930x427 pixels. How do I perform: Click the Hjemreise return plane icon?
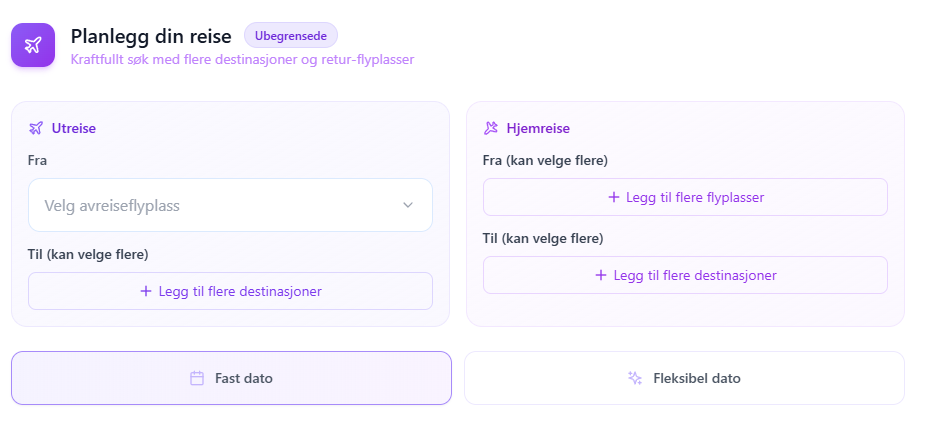point(491,128)
